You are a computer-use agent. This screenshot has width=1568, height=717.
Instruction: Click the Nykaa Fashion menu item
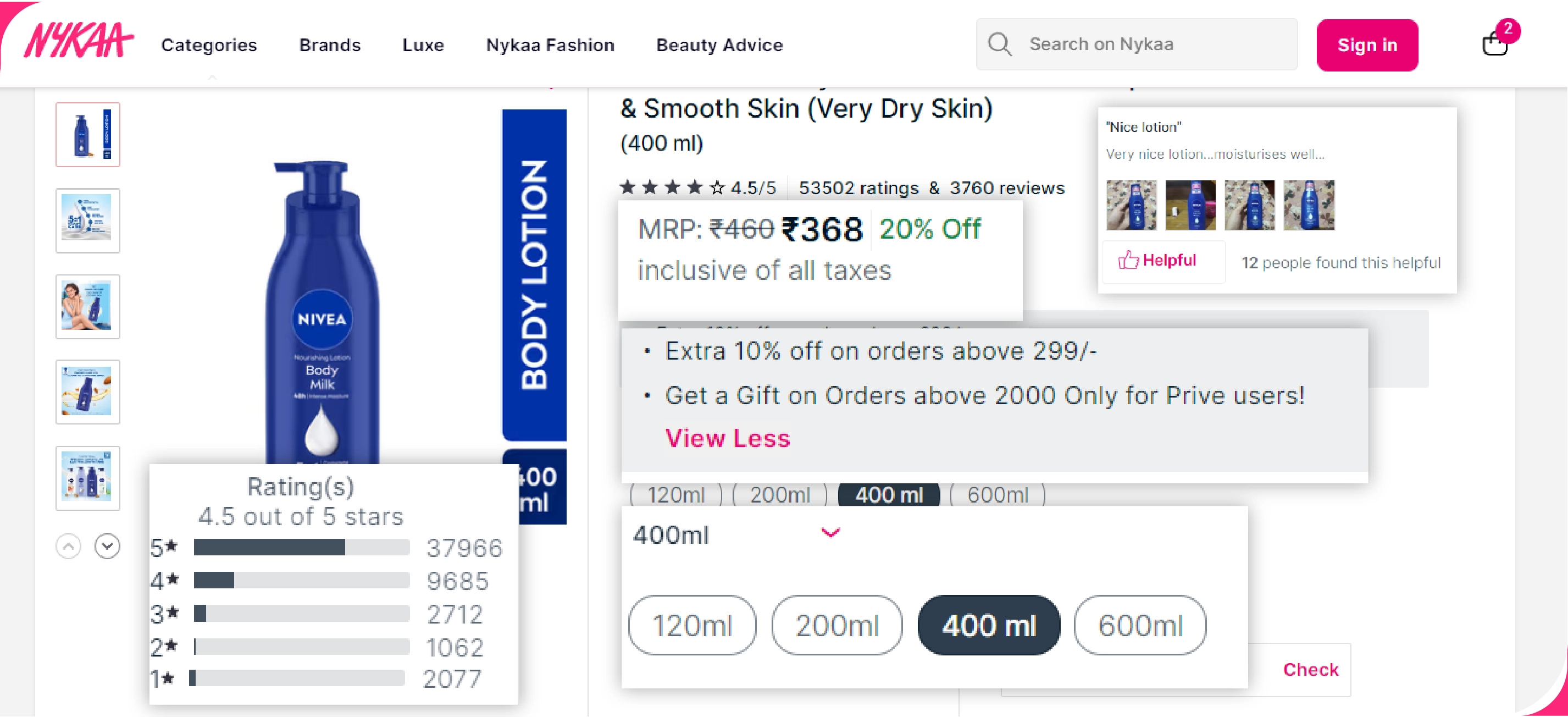click(x=550, y=45)
